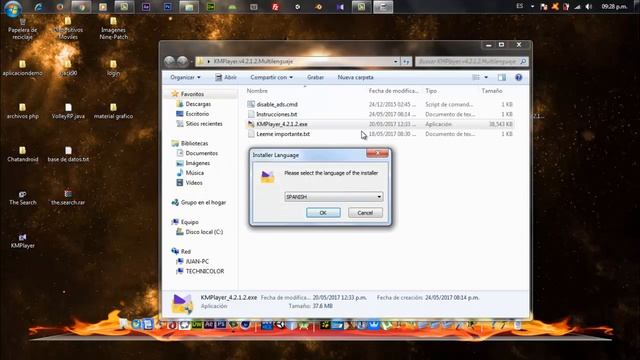Click the Explorer help question icon
Viewport: 640px width, 360px height.
click(518, 77)
